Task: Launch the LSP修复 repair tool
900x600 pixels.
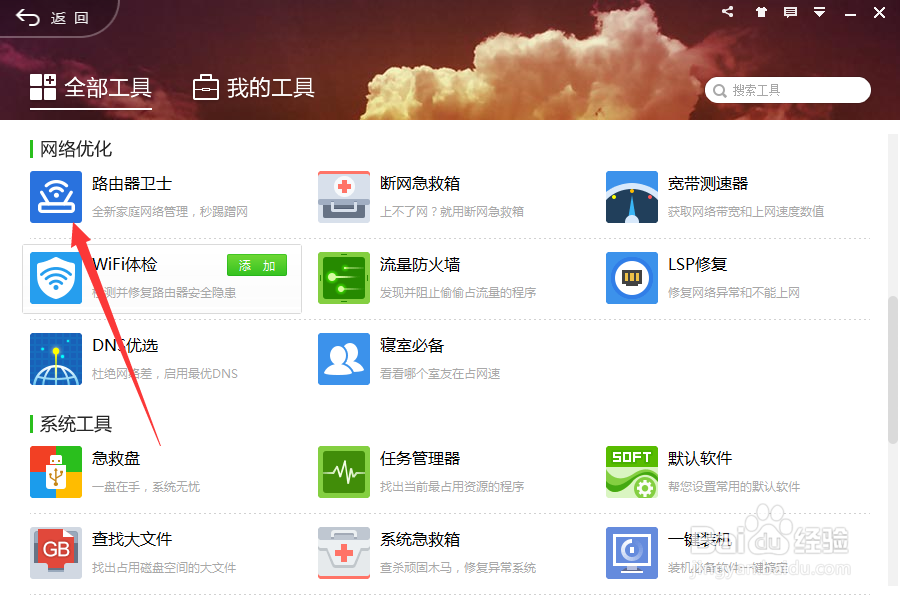Action: [x=631, y=278]
